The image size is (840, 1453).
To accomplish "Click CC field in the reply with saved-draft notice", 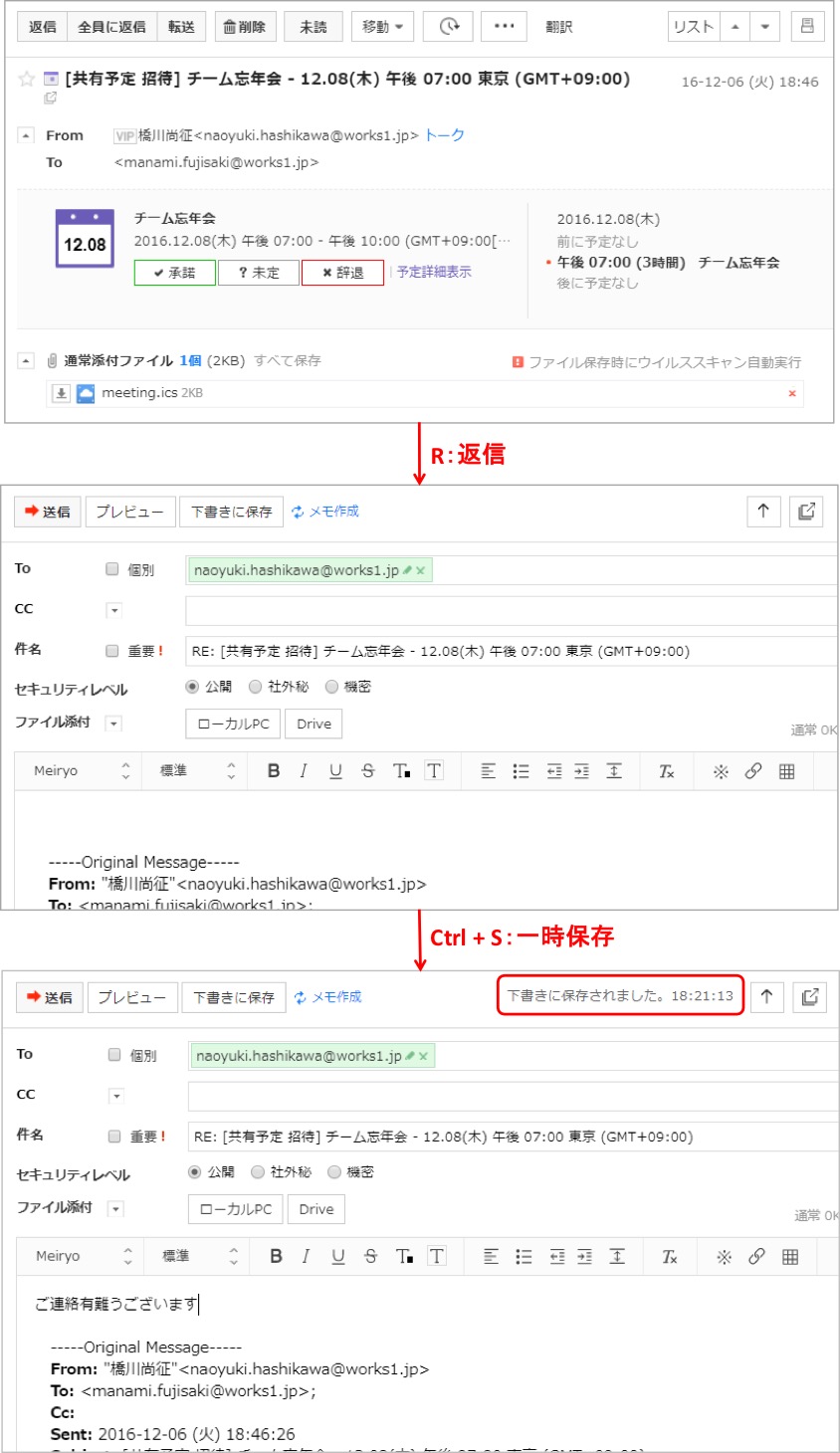I will 512,1096.
